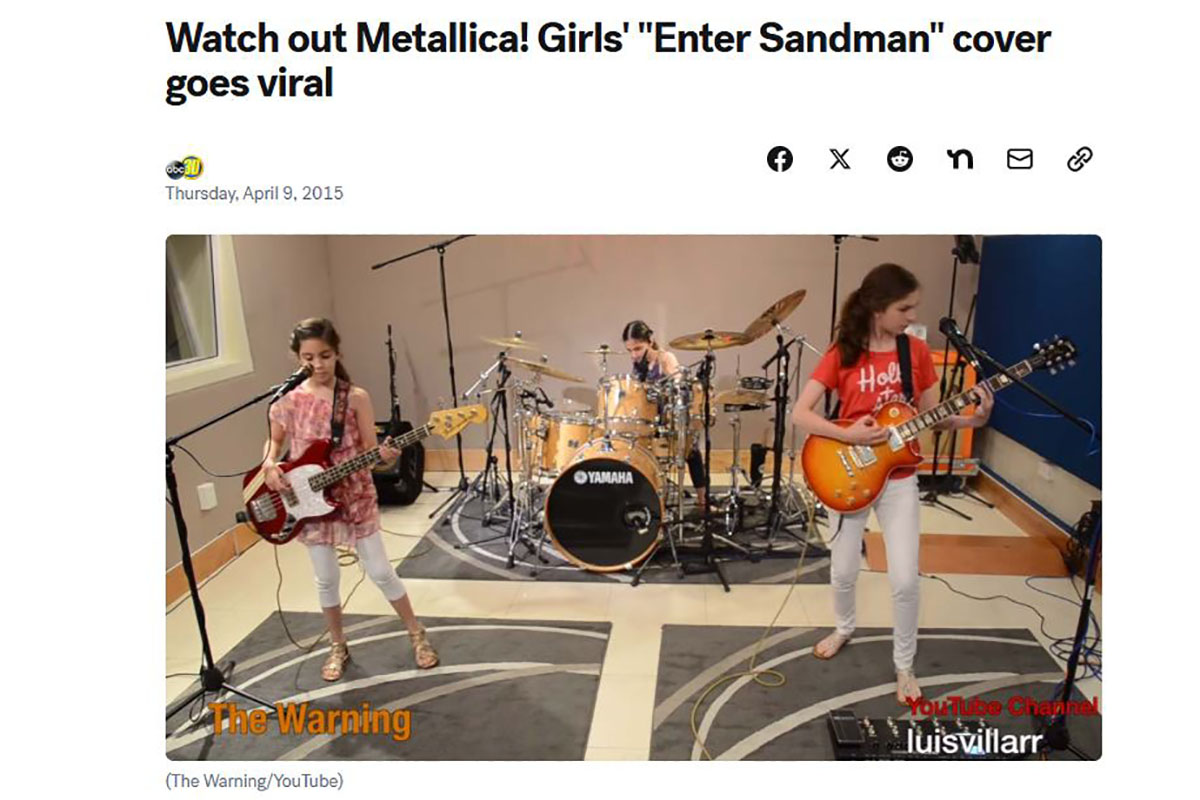Click the red YouTube Channel overlay text
The image size is (1200, 800).
click(1002, 707)
